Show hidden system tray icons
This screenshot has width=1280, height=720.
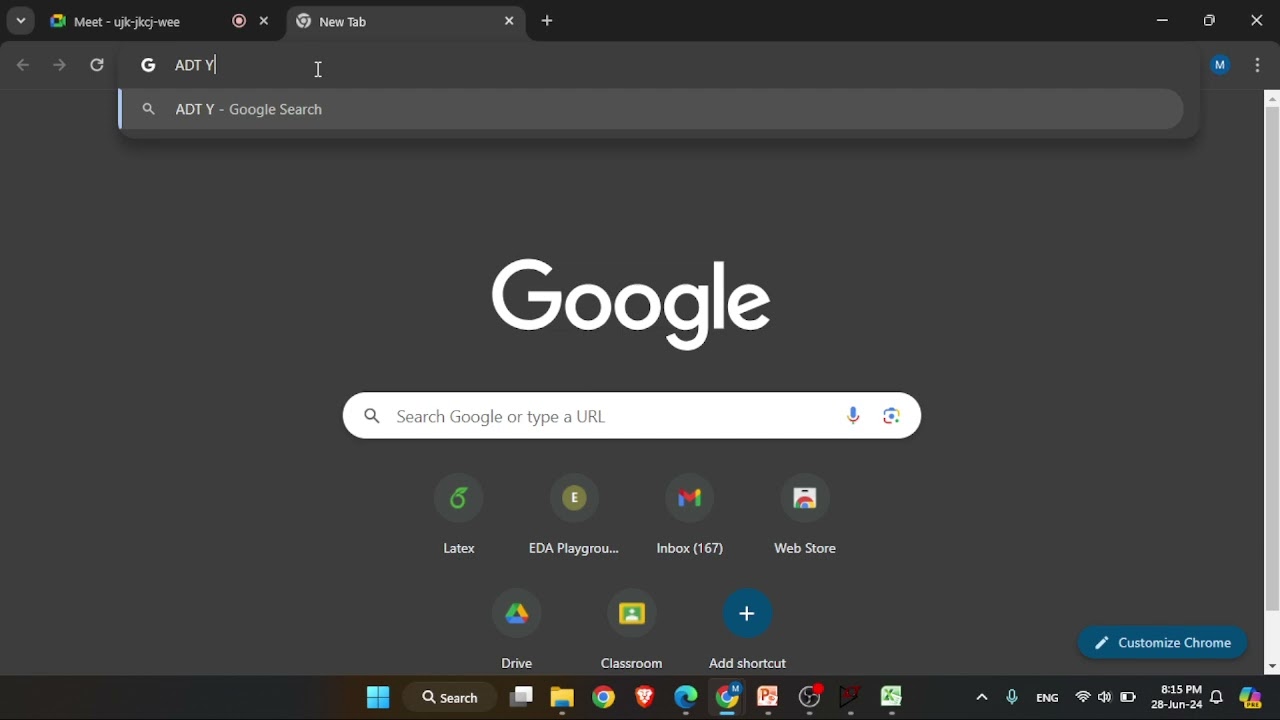[982, 698]
